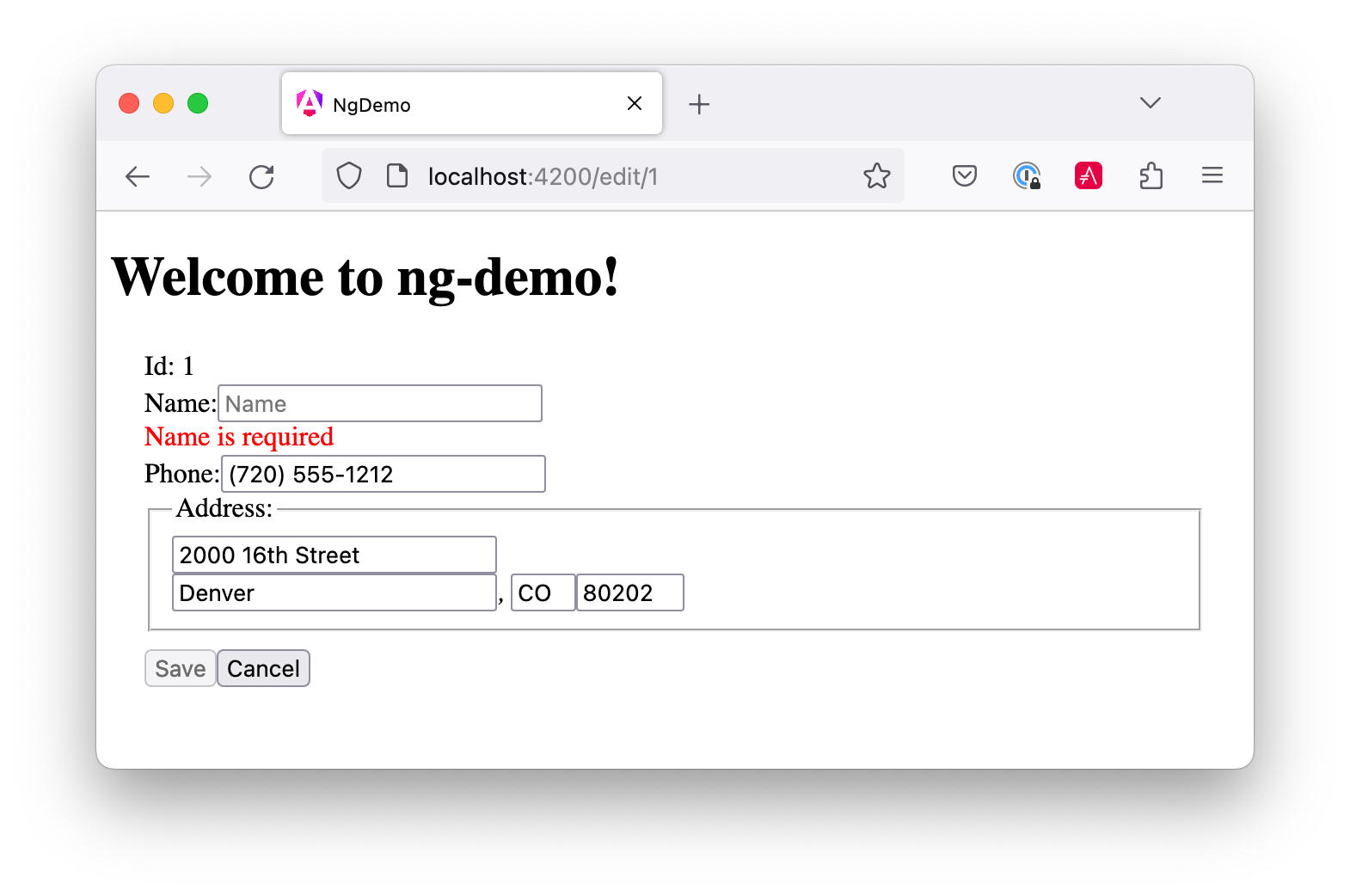This screenshot has height=896, width=1350.
Task: Click the zip code field with 80202
Action: [x=630, y=592]
